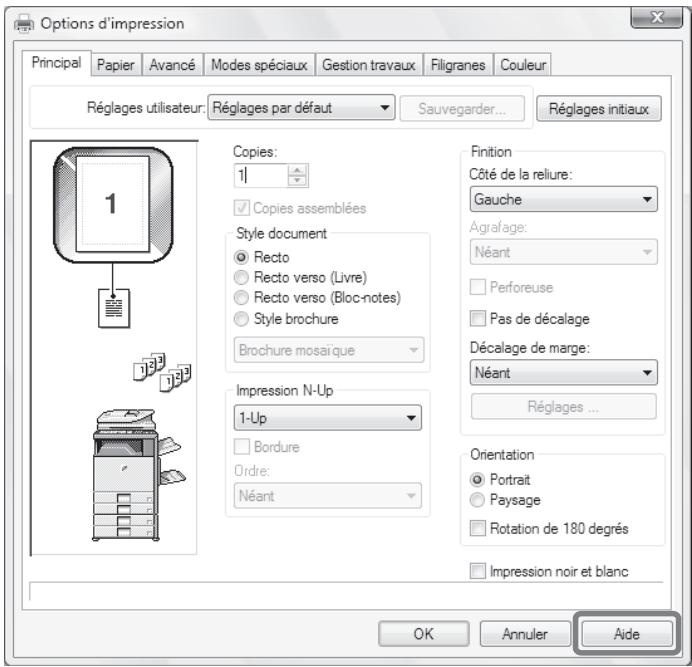Click the Sauvegarder... button
Screen dimensions: 692x667
(x=462, y=109)
